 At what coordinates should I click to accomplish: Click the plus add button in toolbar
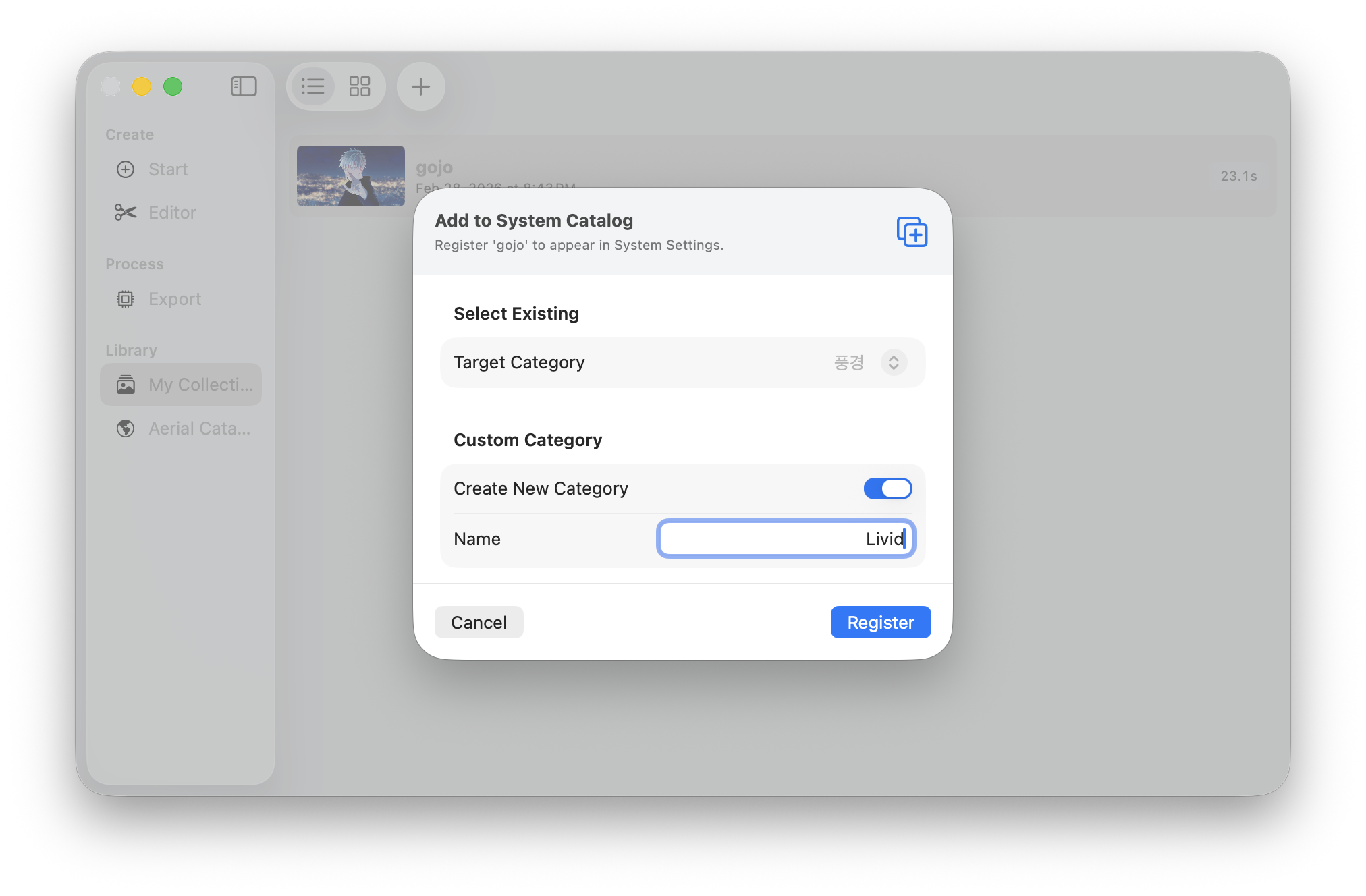[x=420, y=86]
